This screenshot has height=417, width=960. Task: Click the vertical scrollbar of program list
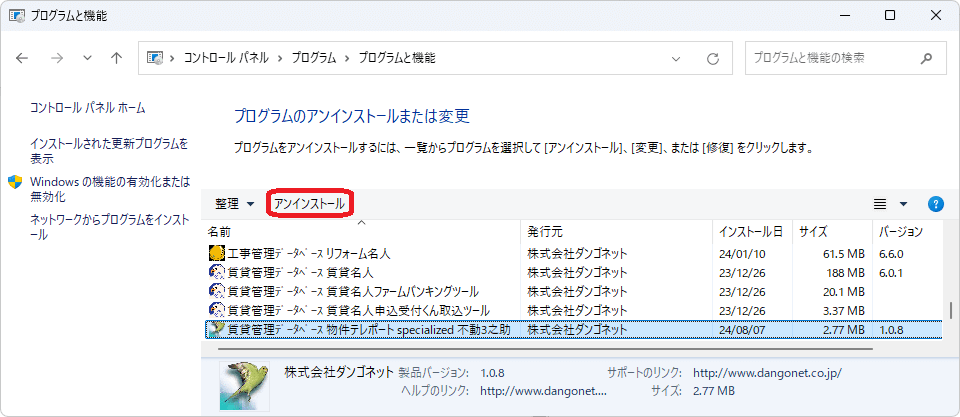tap(950, 290)
